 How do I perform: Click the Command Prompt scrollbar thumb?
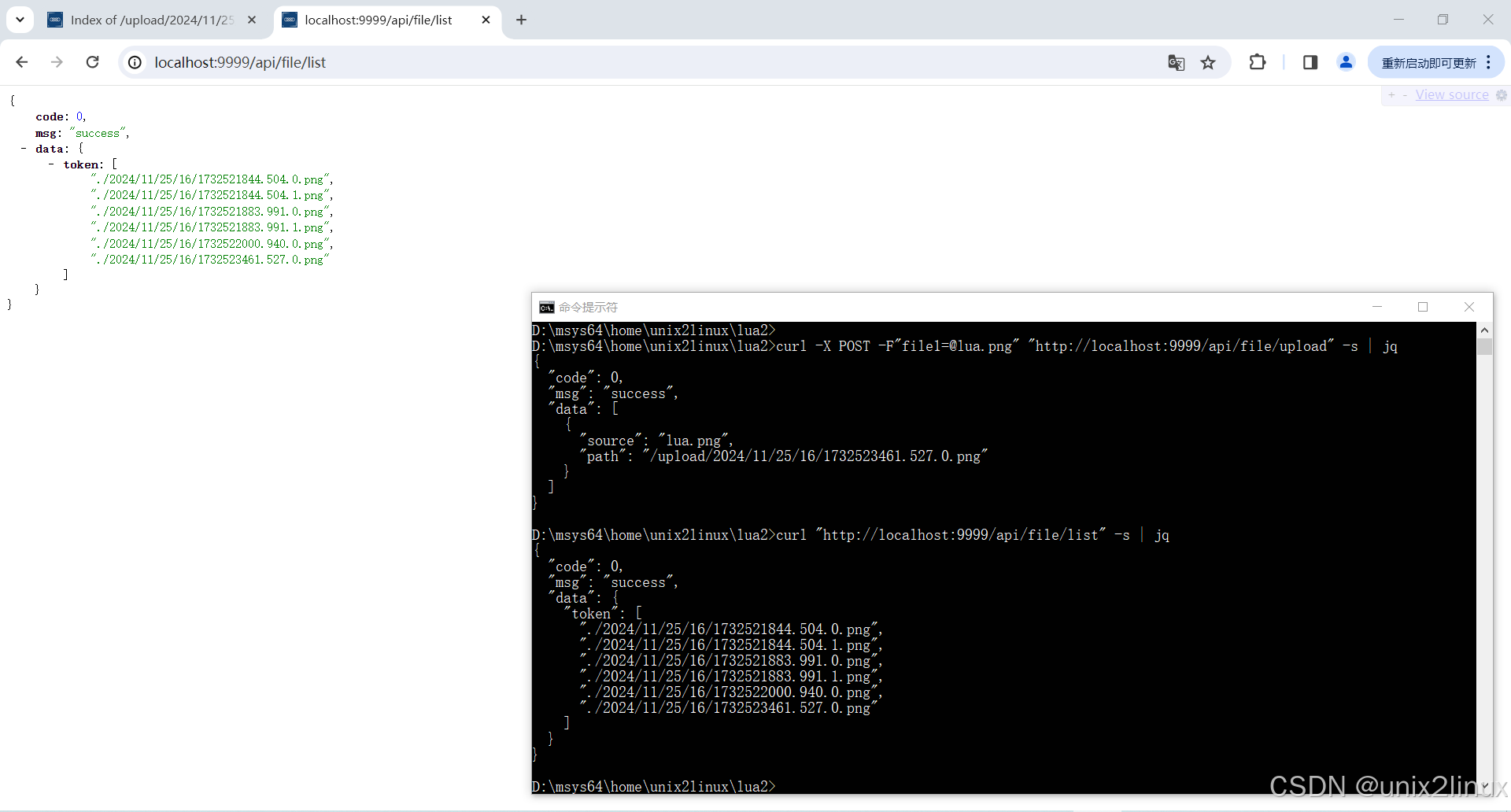(x=1485, y=346)
